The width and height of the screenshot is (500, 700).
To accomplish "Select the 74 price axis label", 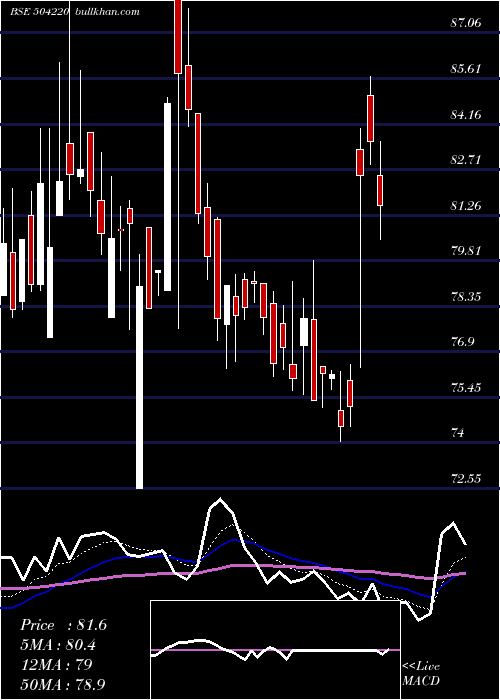I will (x=458, y=433).
